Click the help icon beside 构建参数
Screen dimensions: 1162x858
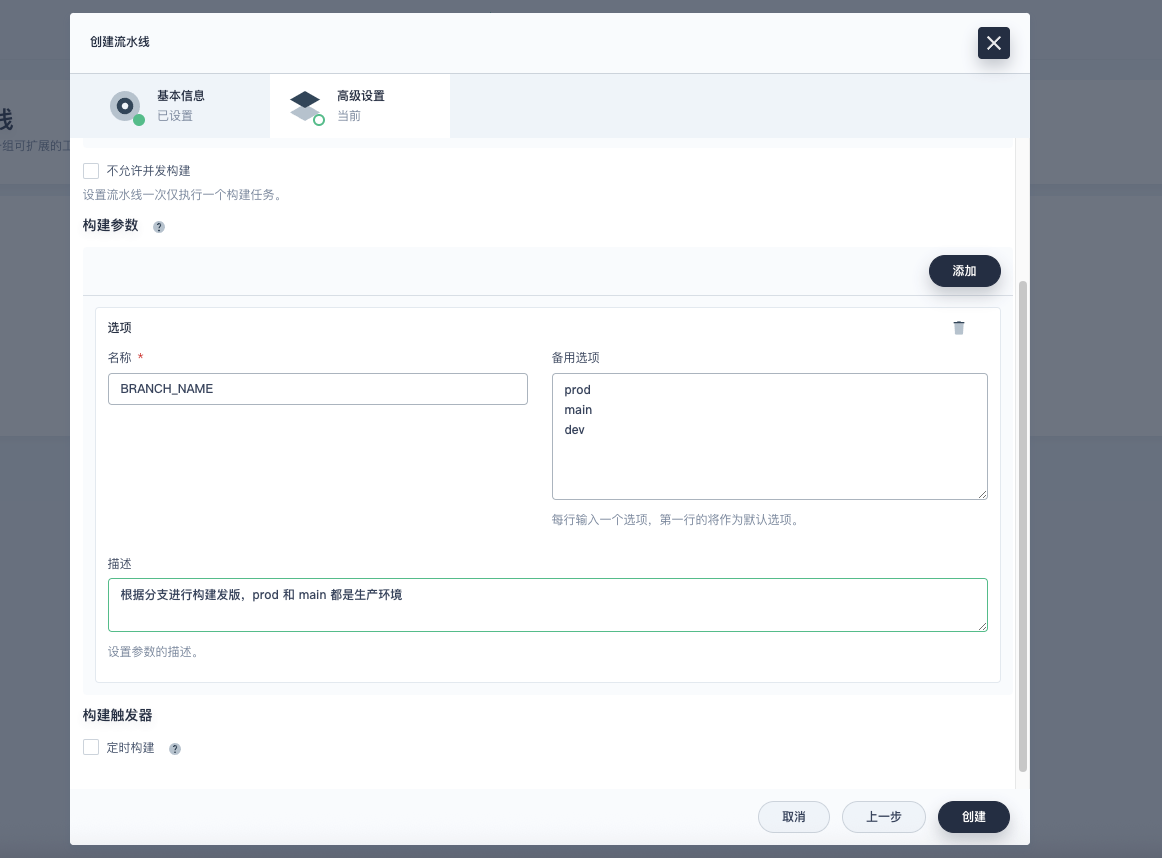pyautogui.click(x=159, y=227)
